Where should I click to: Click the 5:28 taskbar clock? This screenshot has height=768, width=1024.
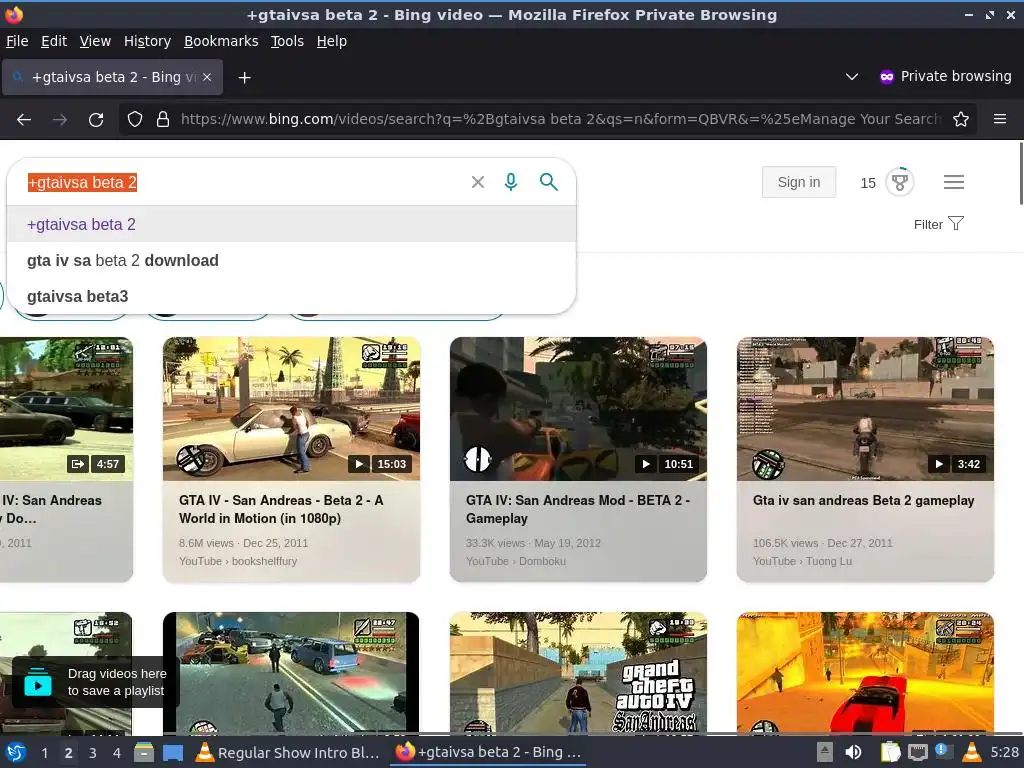click(1004, 752)
